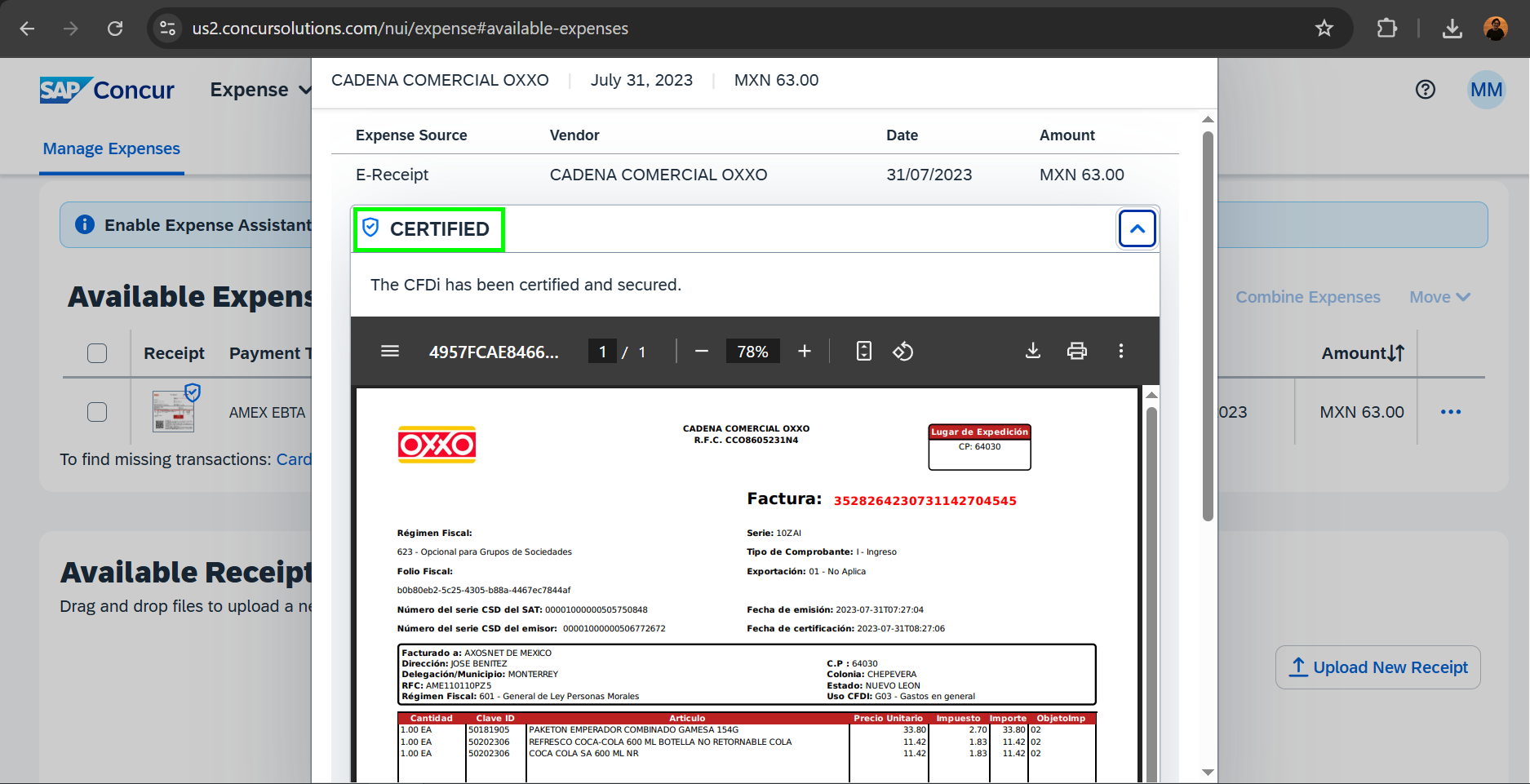
Task: Open the help question mark icon
Action: point(1425,90)
